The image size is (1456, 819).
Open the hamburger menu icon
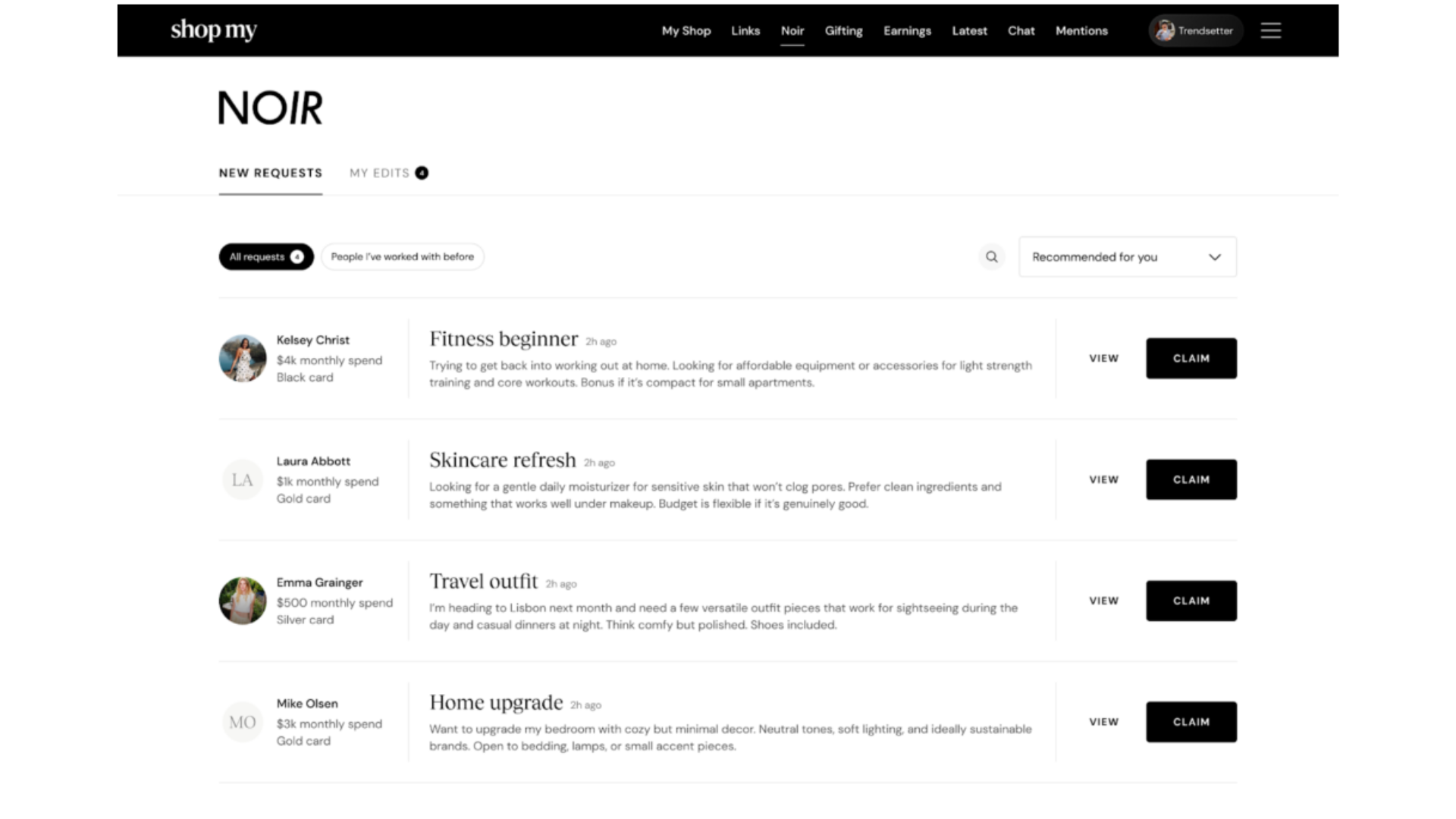(x=1271, y=30)
